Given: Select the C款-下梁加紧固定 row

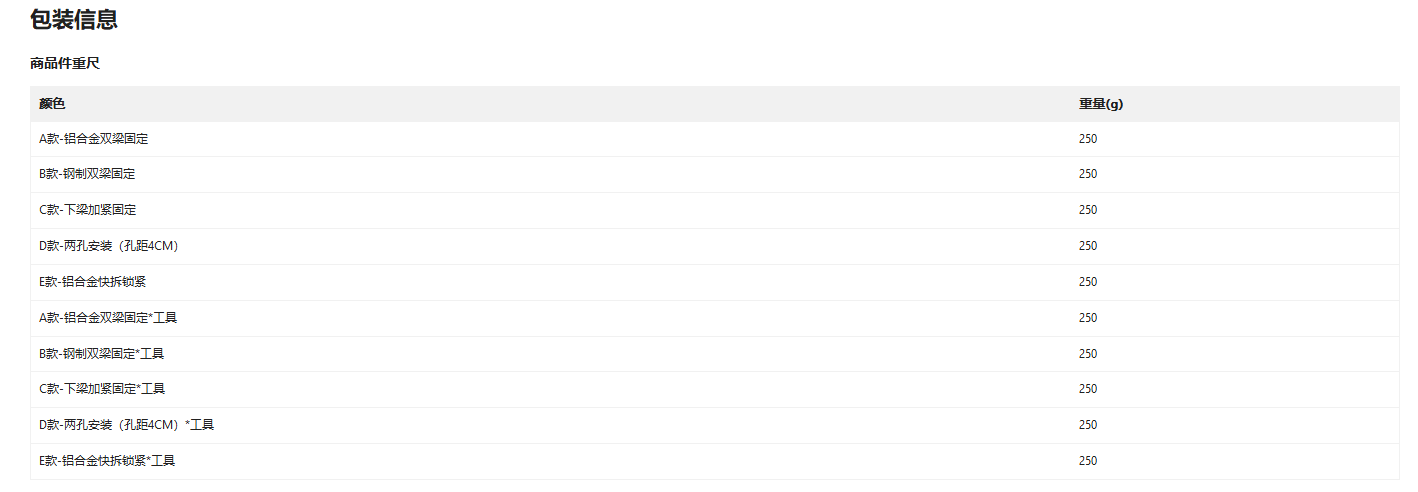Looking at the screenshot, I should pyautogui.click(x=88, y=210).
